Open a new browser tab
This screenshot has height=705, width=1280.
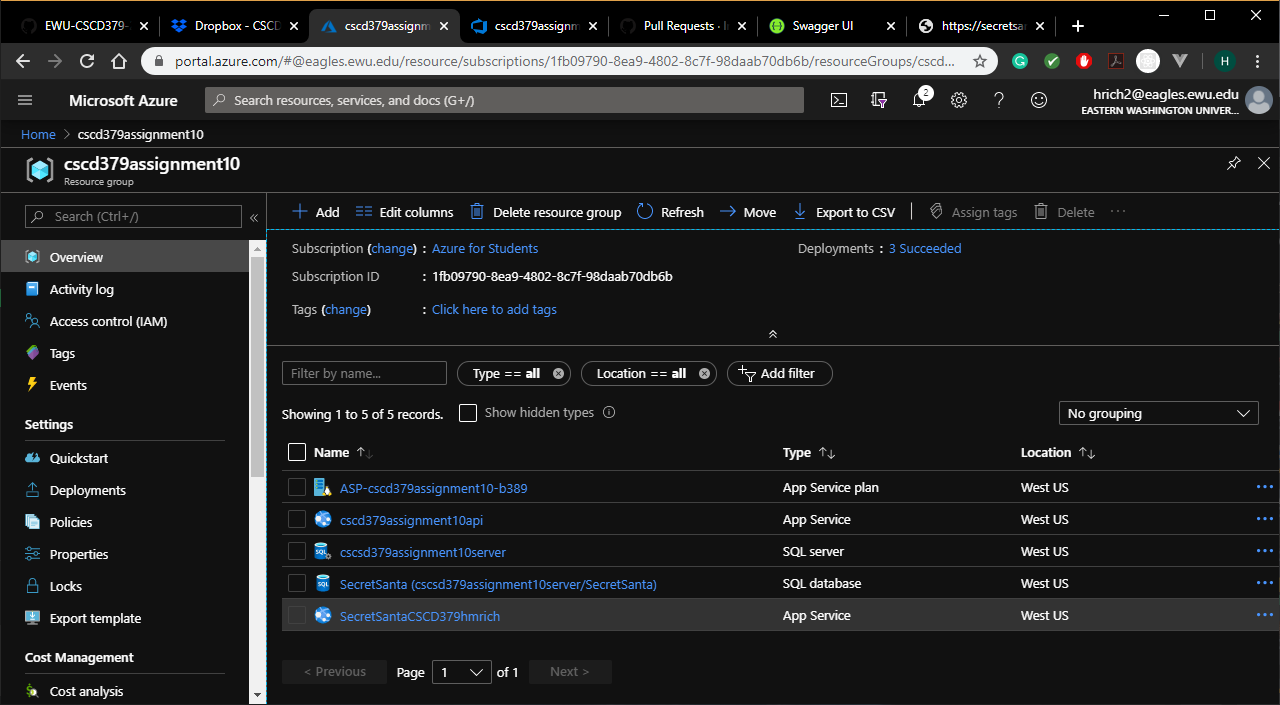click(x=1077, y=26)
